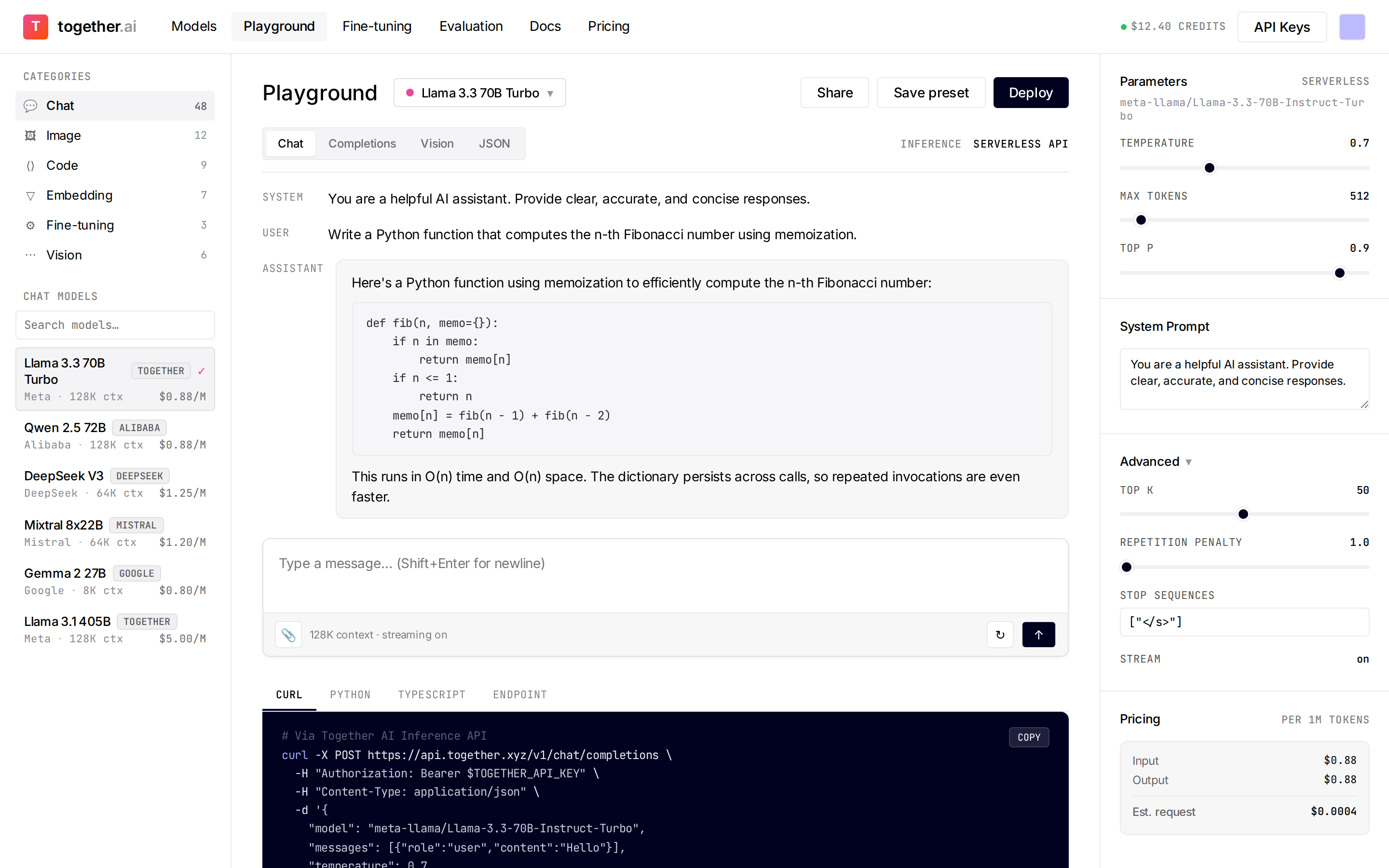The height and width of the screenshot is (868, 1389).
Task: Open the API Keys button
Action: (1281, 27)
